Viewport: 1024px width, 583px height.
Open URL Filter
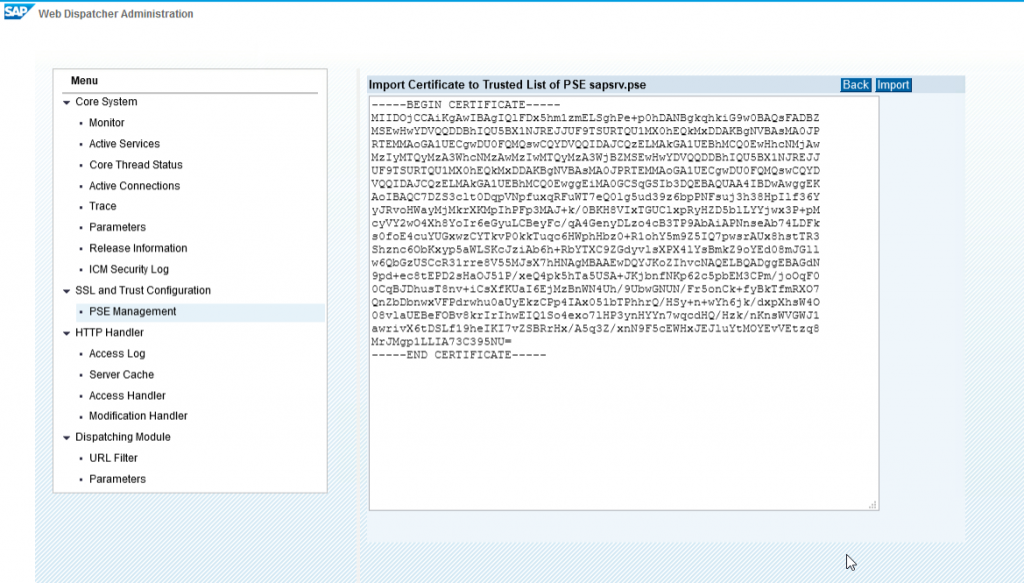pos(113,458)
